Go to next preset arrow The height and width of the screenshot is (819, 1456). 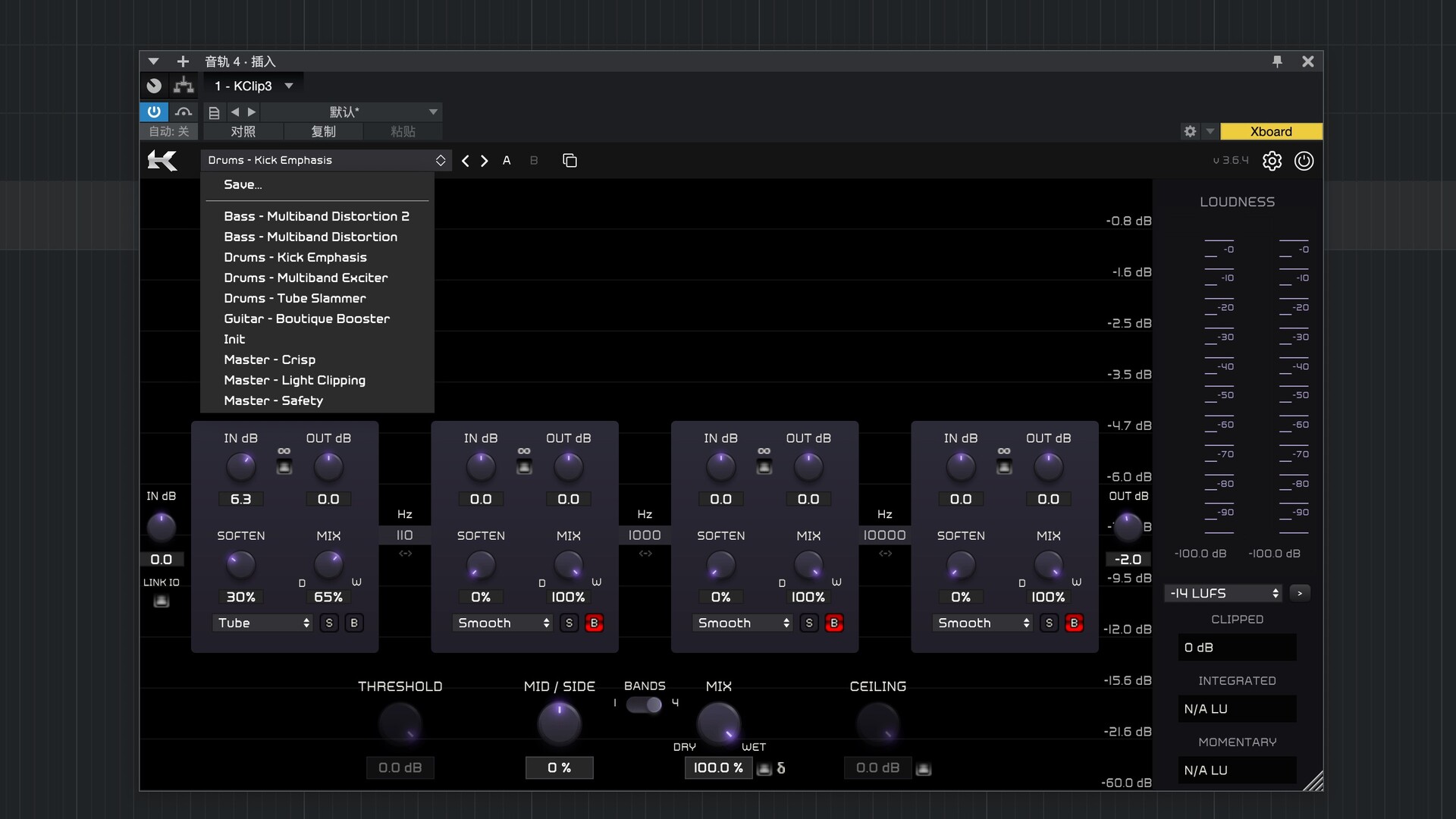(x=485, y=161)
